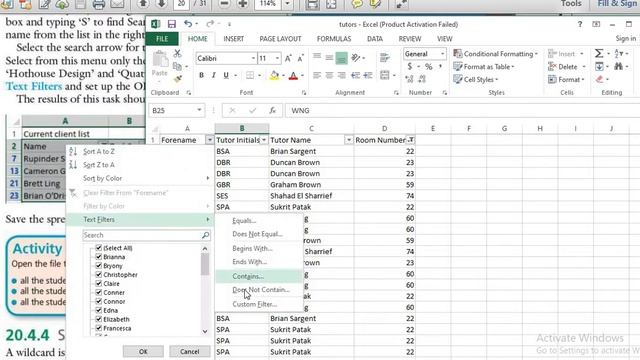Click the Excel Help question mark
640x360 pixels.
(580, 24)
